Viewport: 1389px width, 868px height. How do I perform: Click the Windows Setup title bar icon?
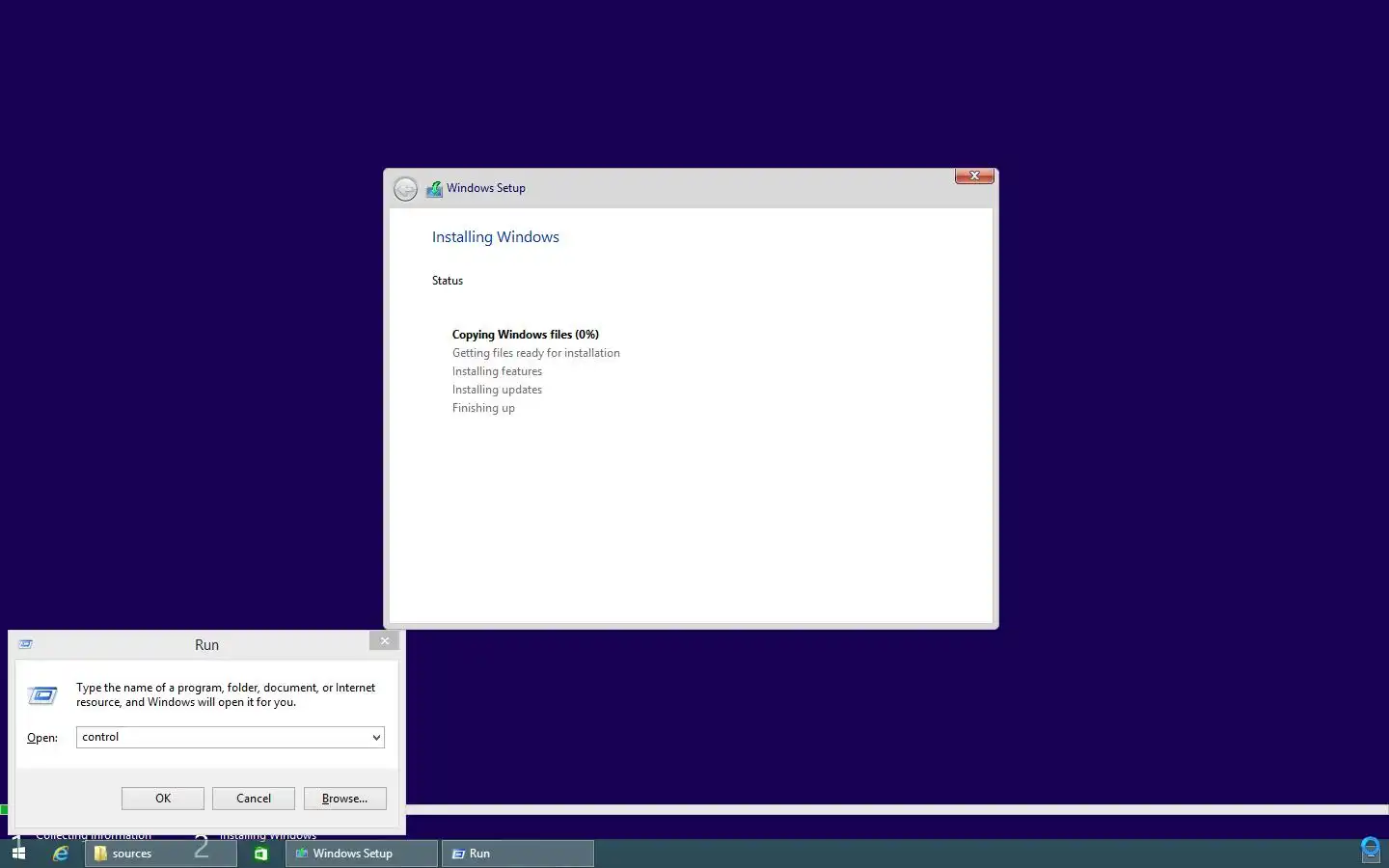[x=434, y=189]
